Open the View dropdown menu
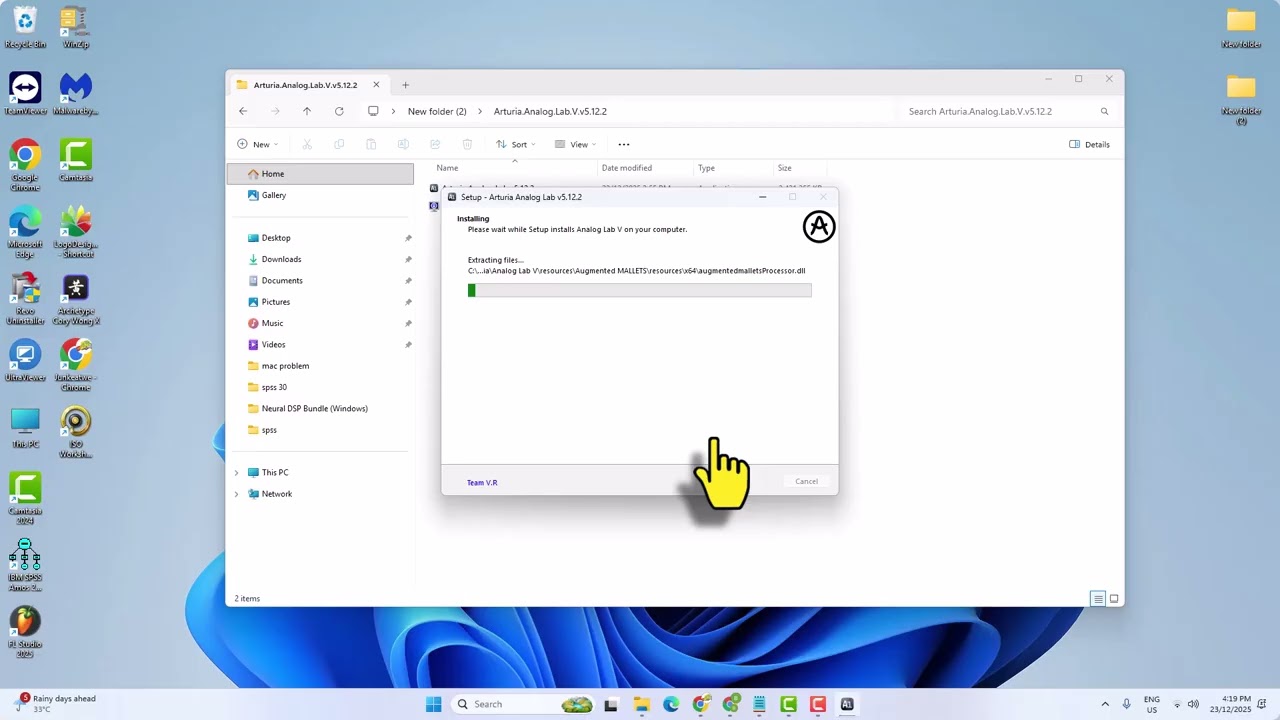This screenshot has width=1280, height=720. (x=575, y=144)
